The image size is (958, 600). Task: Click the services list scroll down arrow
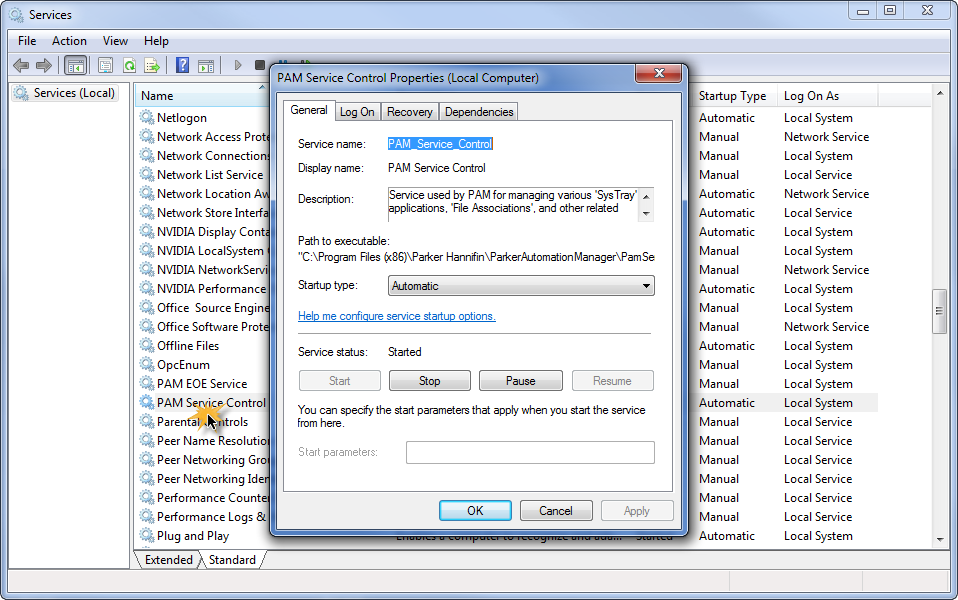(x=939, y=540)
